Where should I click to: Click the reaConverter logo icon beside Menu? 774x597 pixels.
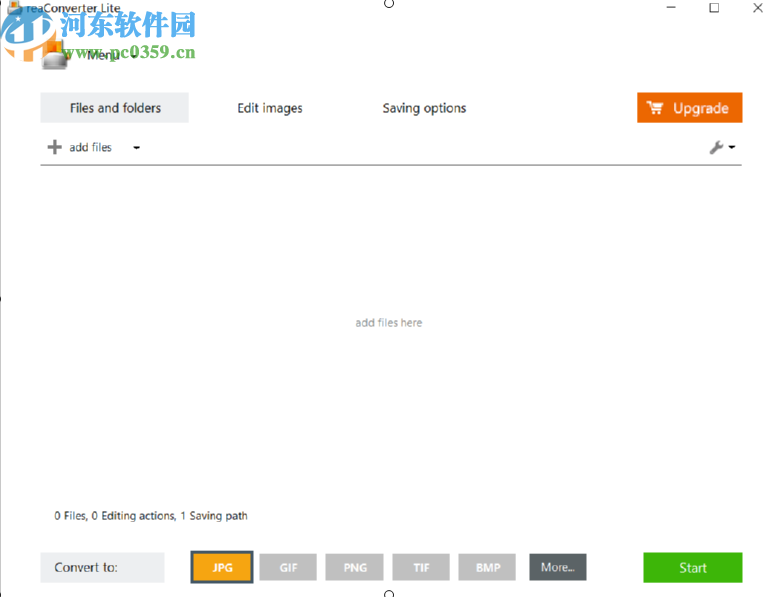[54, 55]
